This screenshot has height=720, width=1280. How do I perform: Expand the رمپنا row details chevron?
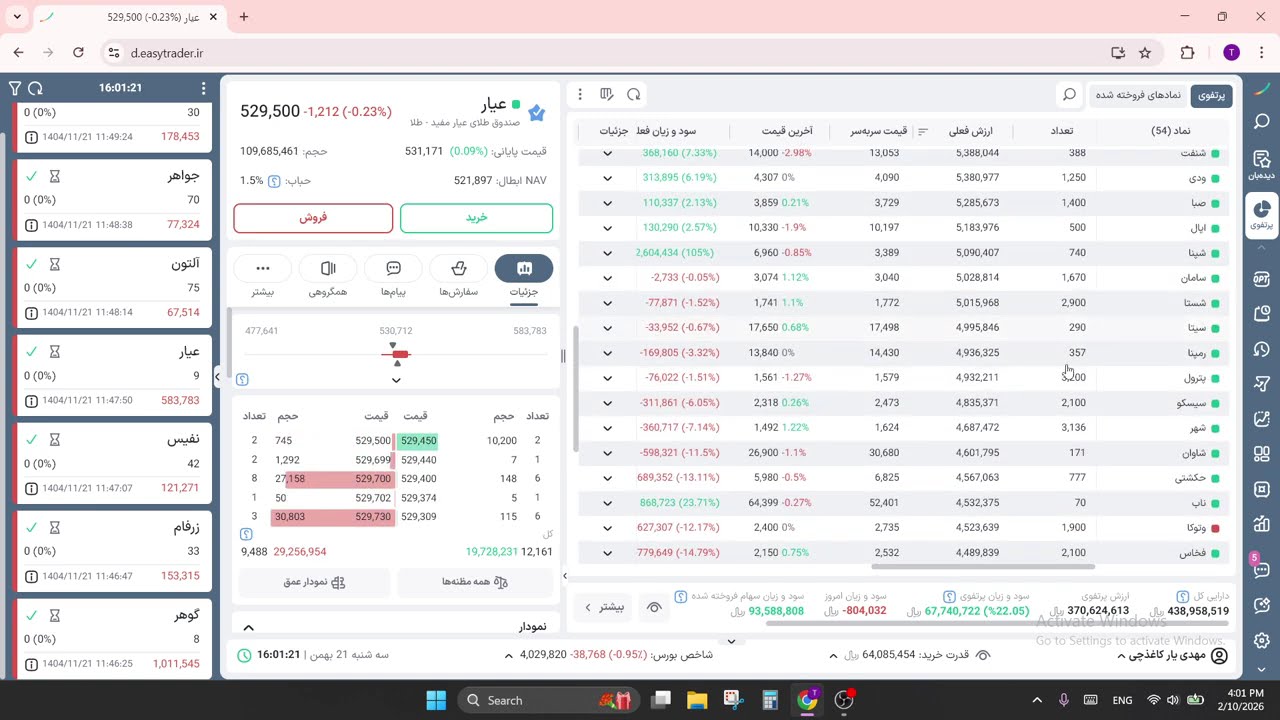607,353
